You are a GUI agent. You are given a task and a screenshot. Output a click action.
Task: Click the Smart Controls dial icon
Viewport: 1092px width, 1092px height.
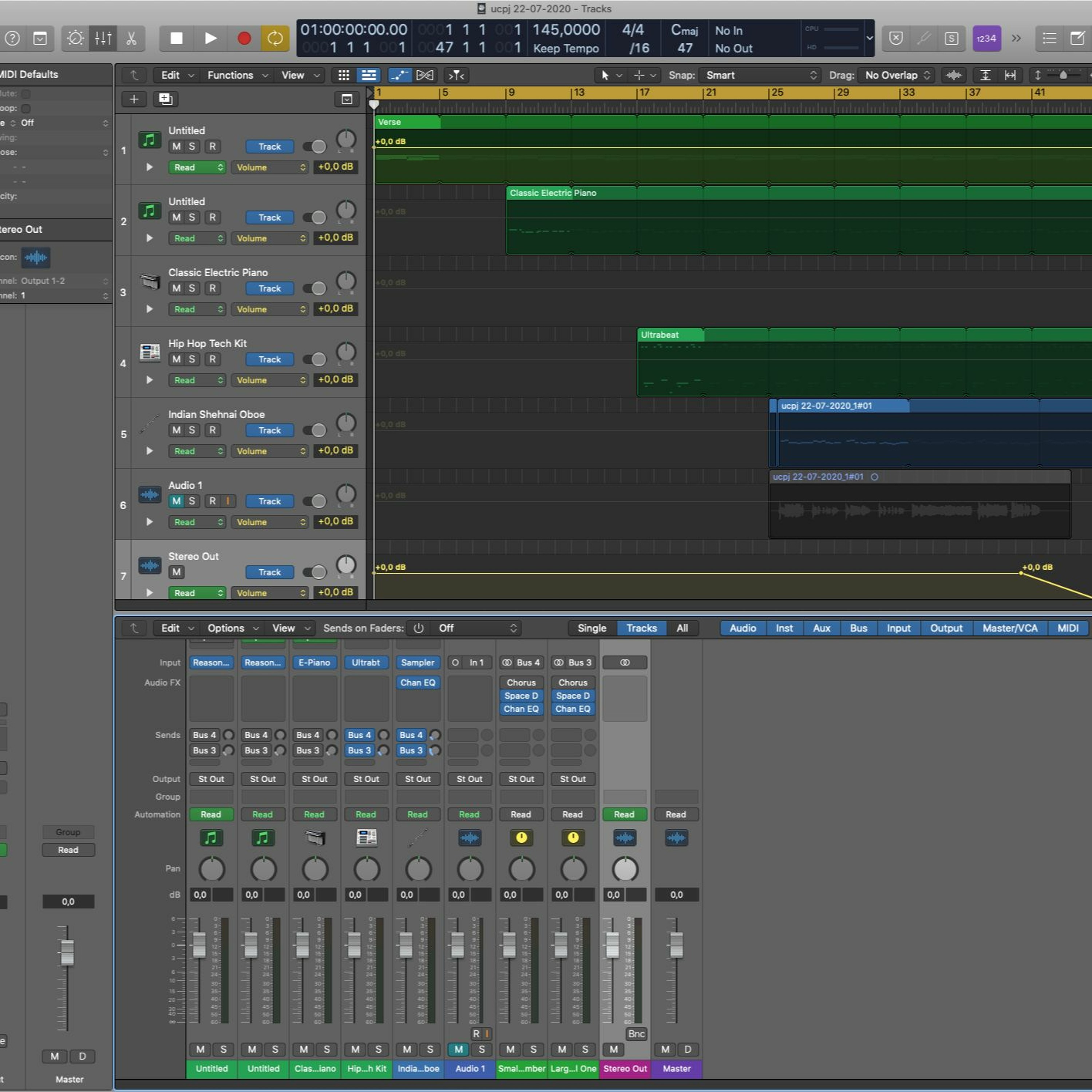[x=75, y=39]
